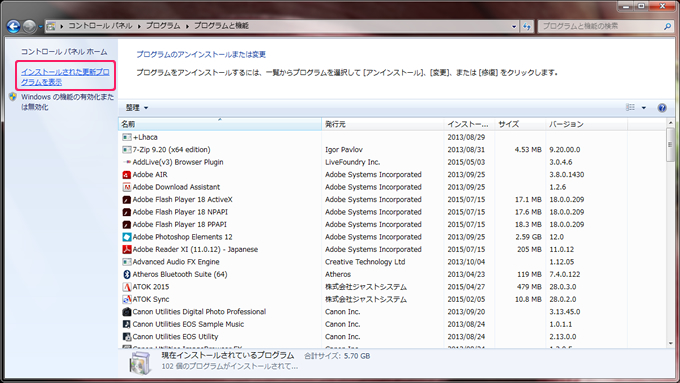Expand arrow after プログラム breadcrumb
Viewport: 680px width, 383px height.
(187, 26)
